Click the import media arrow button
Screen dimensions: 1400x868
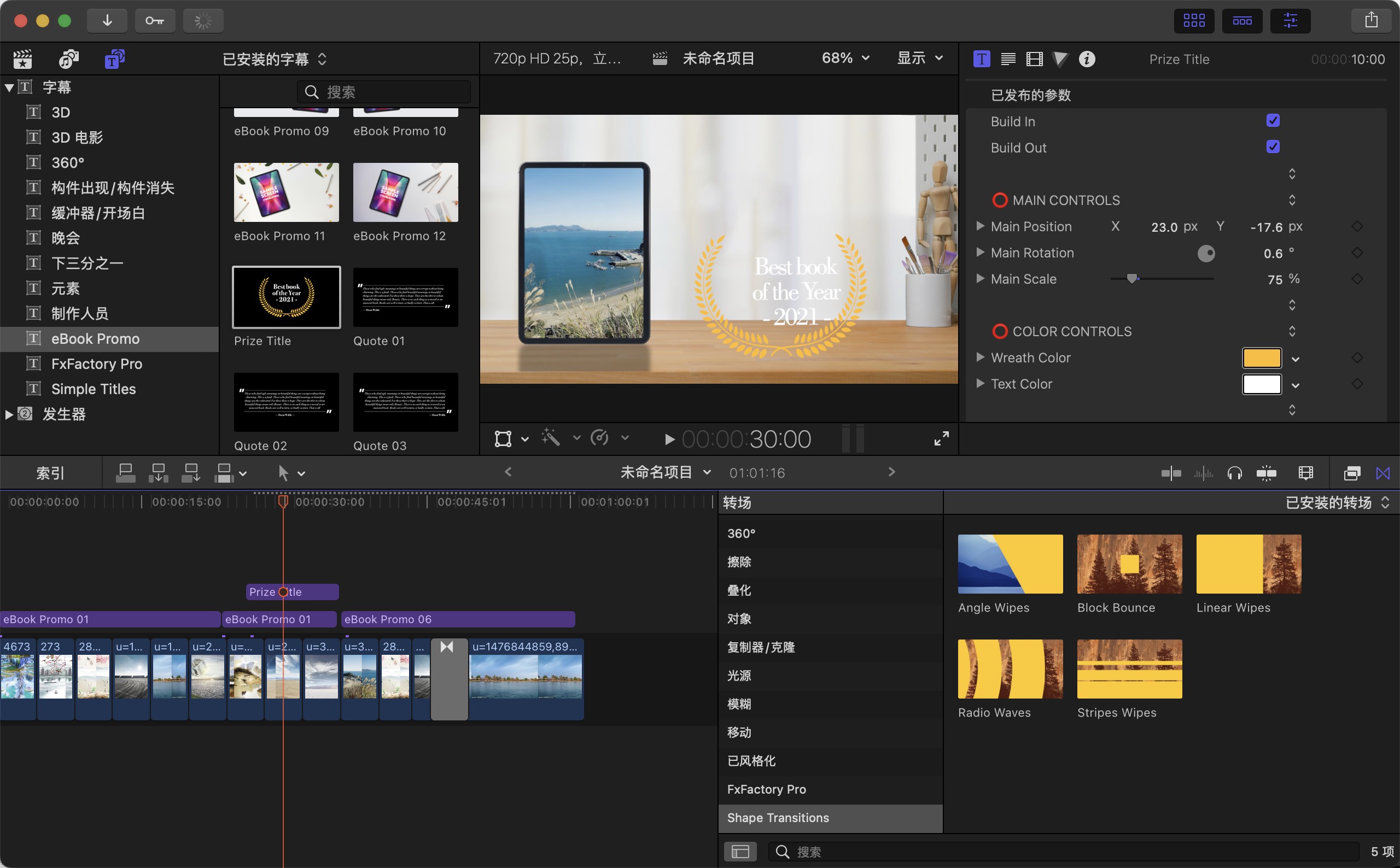[107, 21]
